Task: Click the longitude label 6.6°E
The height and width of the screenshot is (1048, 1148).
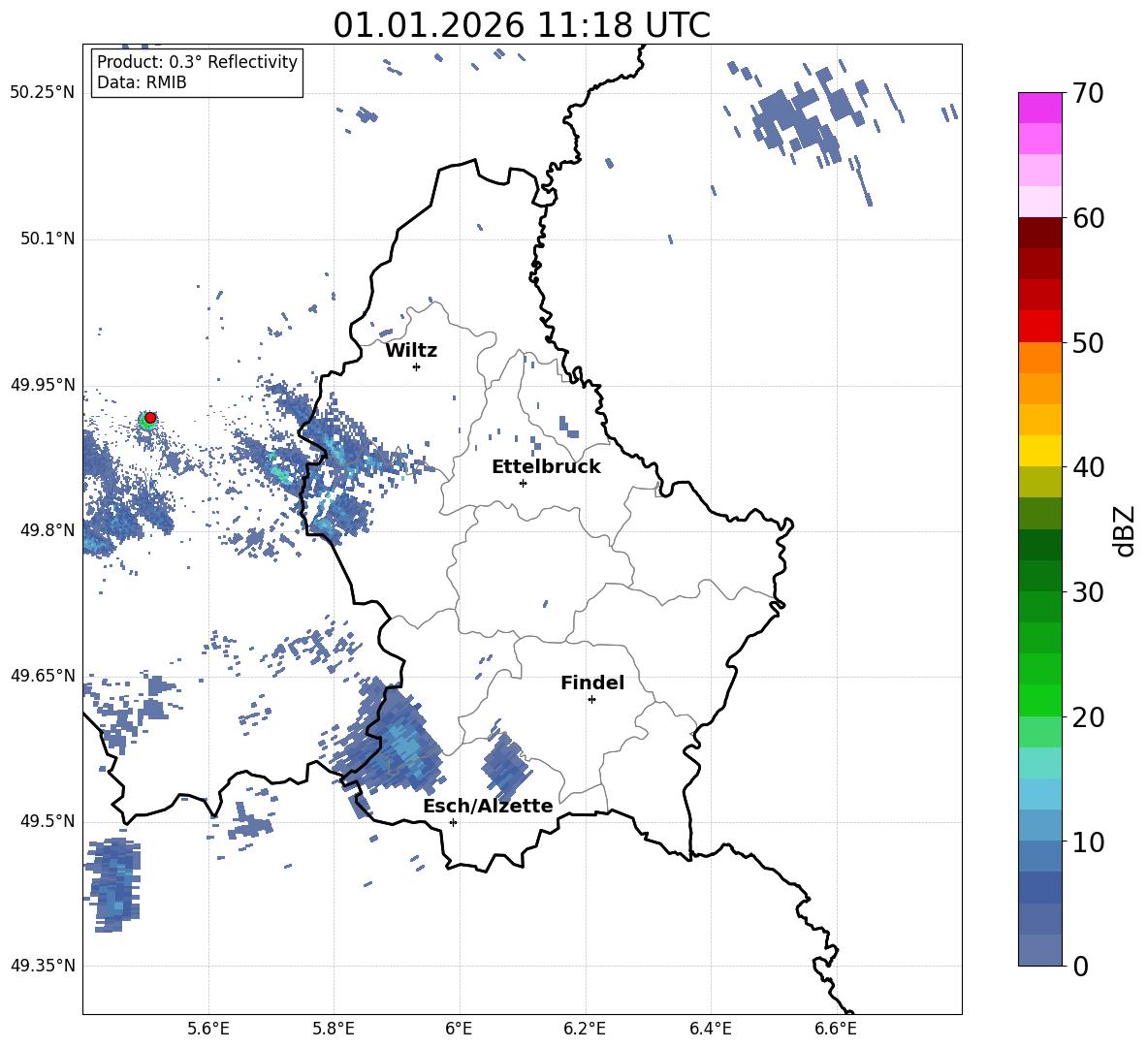Action: tap(836, 1029)
